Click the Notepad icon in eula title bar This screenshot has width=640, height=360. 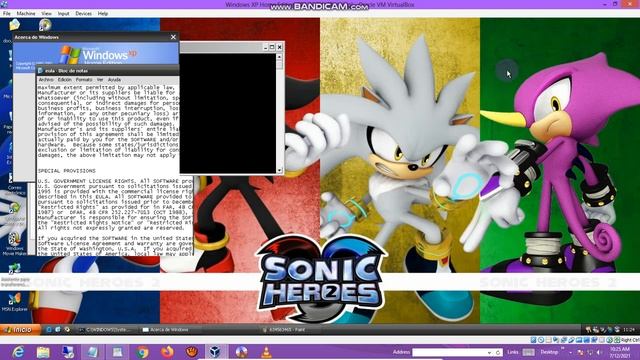pyautogui.click(x=40, y=71)
